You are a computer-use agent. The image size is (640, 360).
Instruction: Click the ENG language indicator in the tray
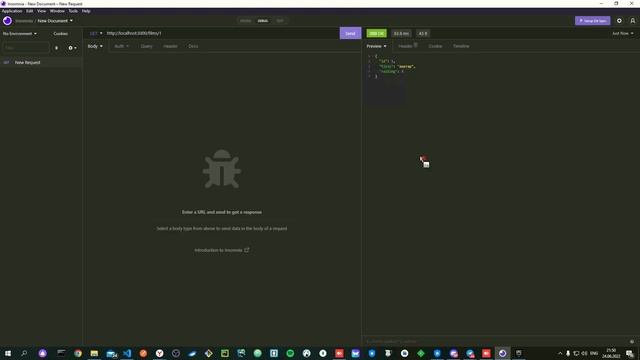click(x=594, y=353)
